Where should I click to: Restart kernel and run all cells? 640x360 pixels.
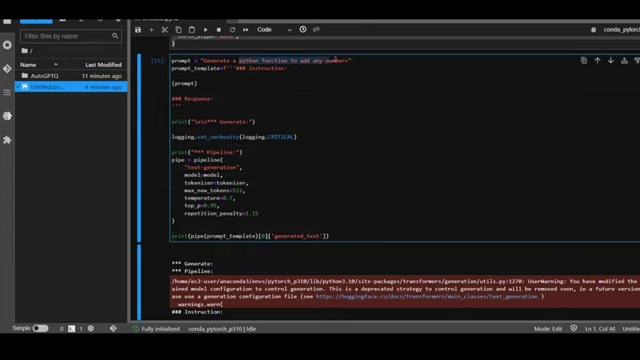pos(246,30)
